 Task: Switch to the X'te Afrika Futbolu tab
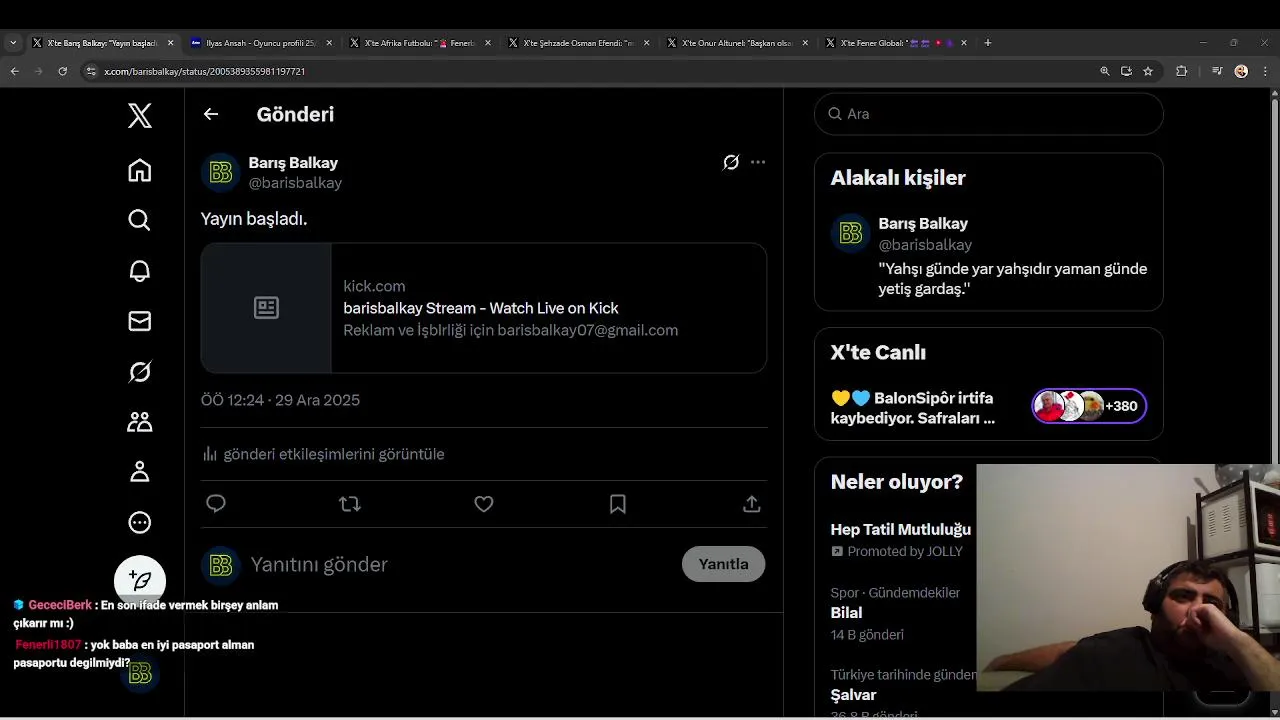pos(418,43)
